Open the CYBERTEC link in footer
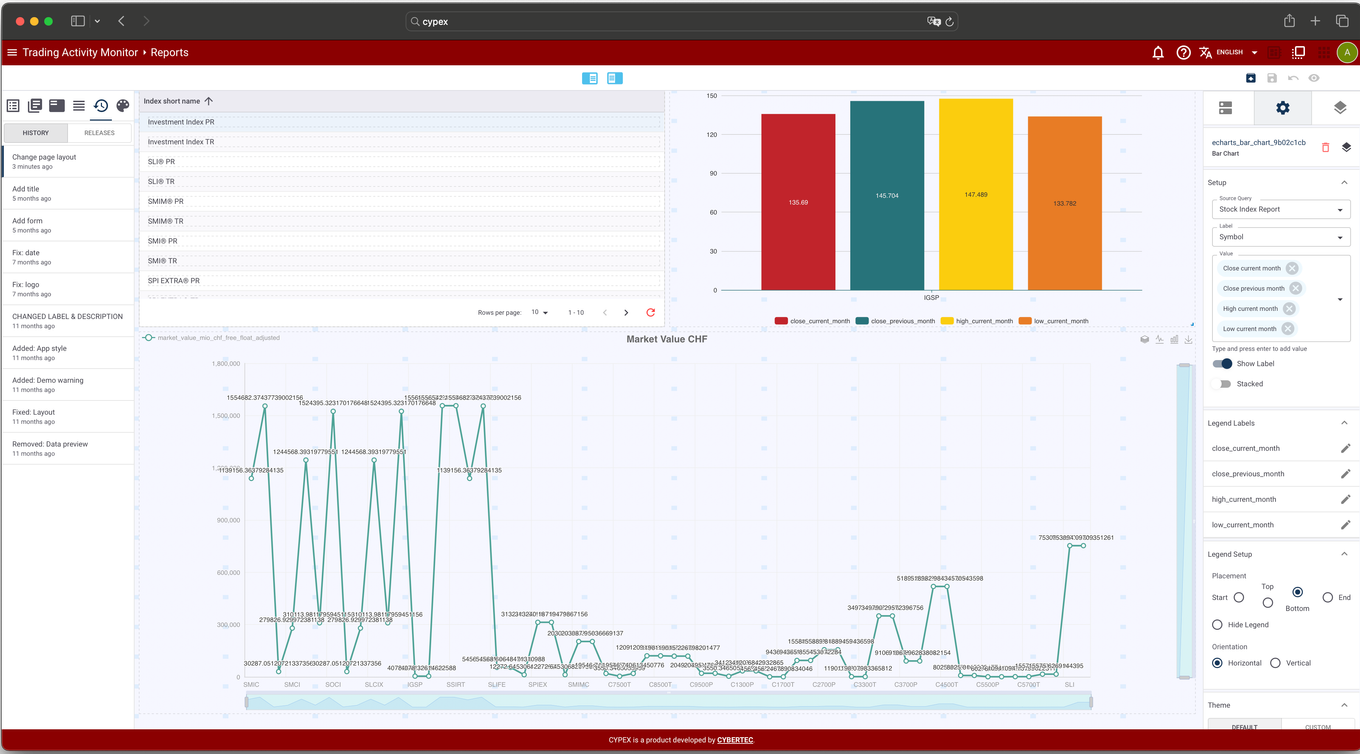Image resolution: width=1360 pixels, height=754 pixels. (x=735, y=741)
